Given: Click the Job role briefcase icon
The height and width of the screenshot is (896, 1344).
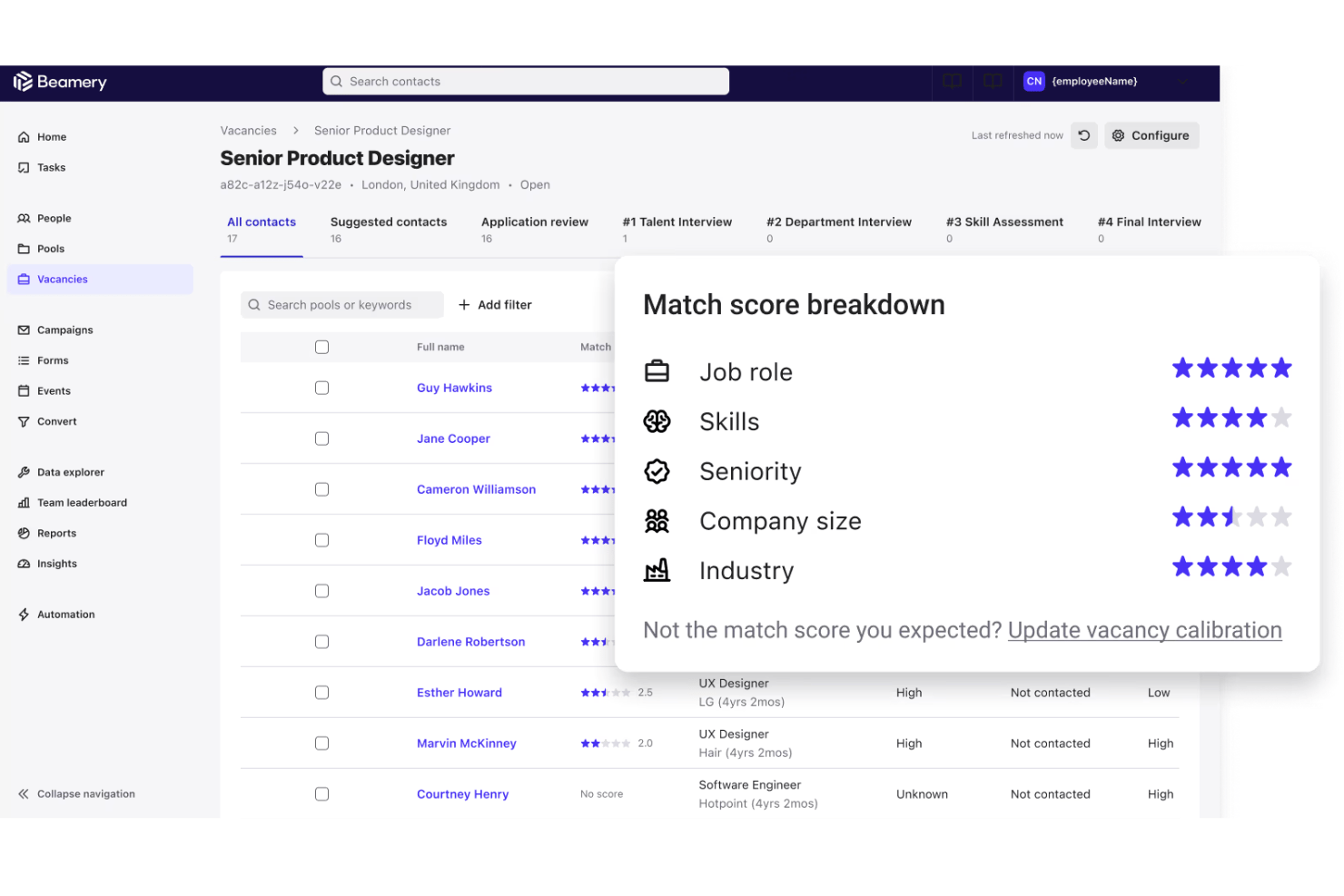Looking at the screenshot, I should click(657, 371).
